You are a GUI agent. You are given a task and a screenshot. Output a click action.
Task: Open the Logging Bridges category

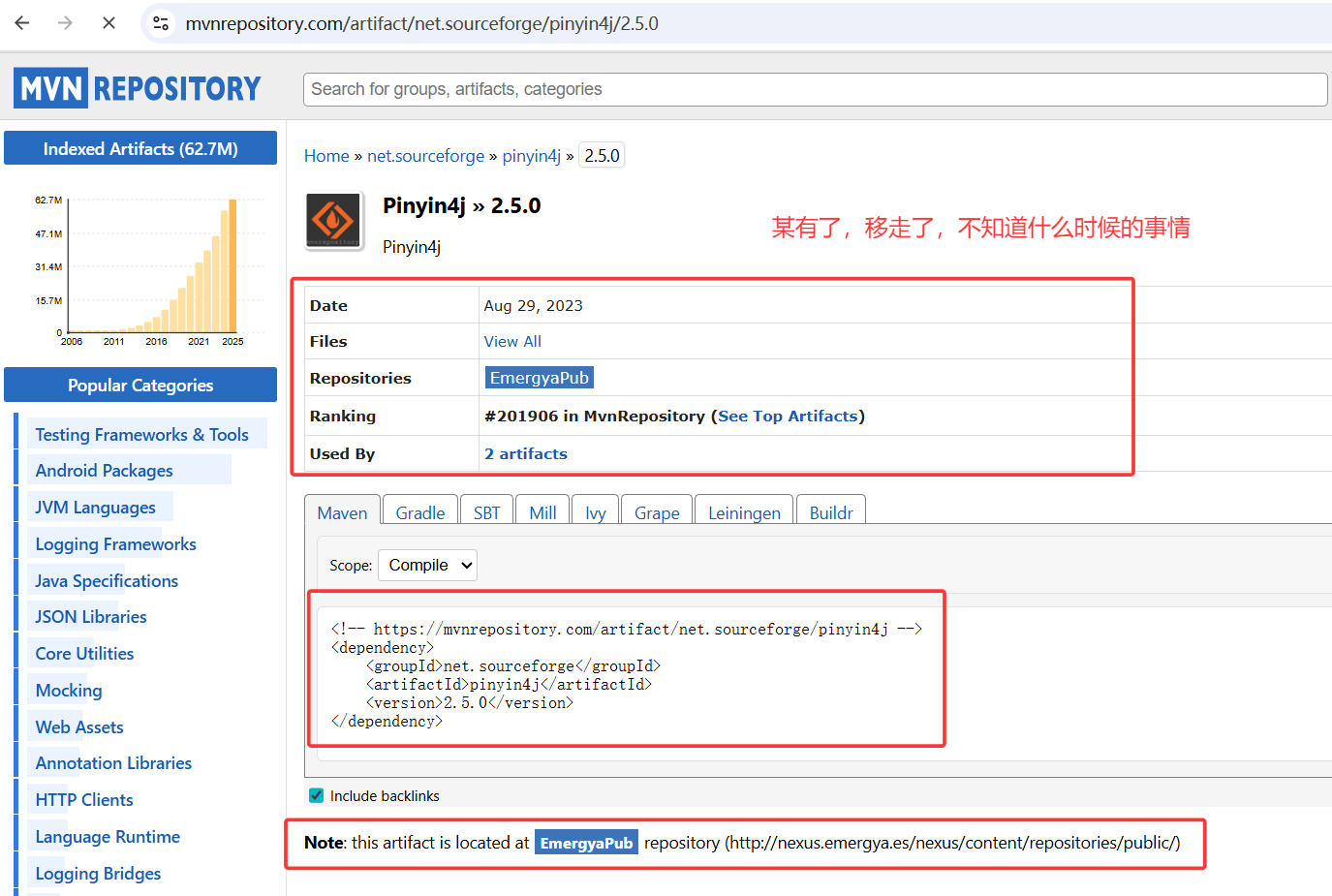(x=98, y=874)
